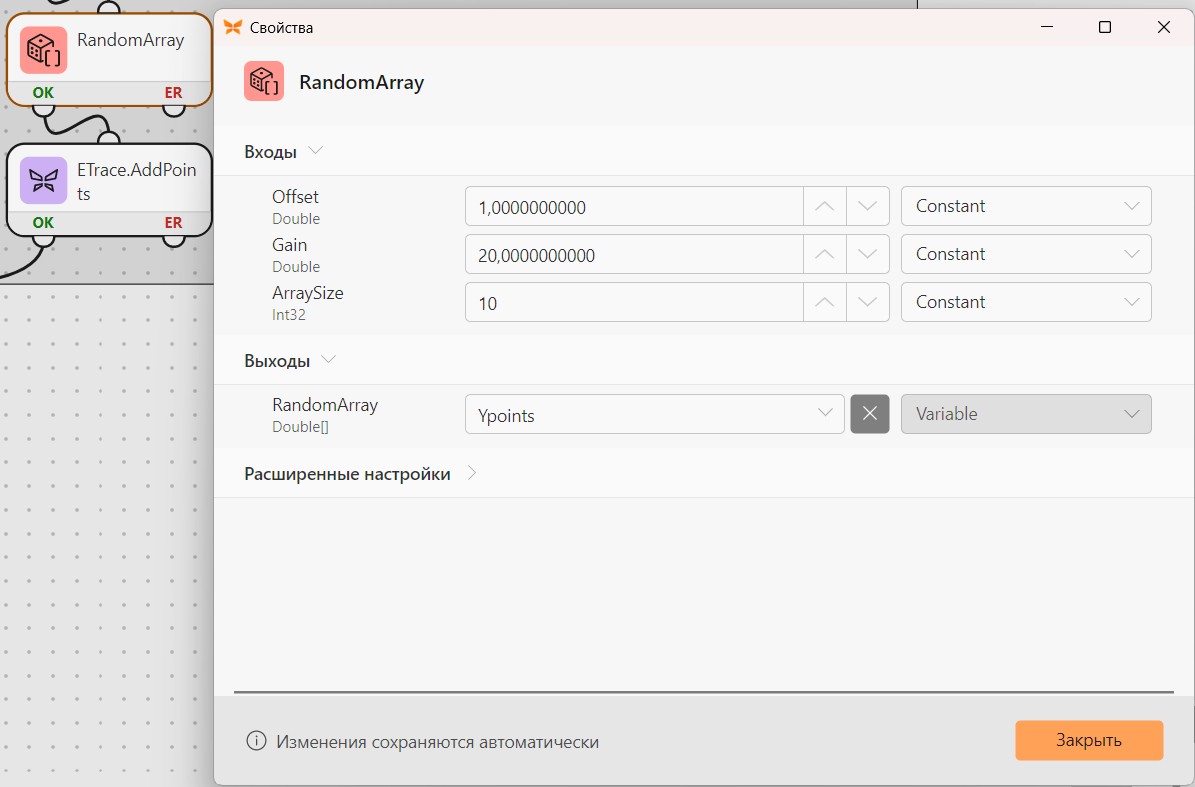Open the Offset Constant type dropdown
Screen dimensions: 1195x787
[1026, 206]
